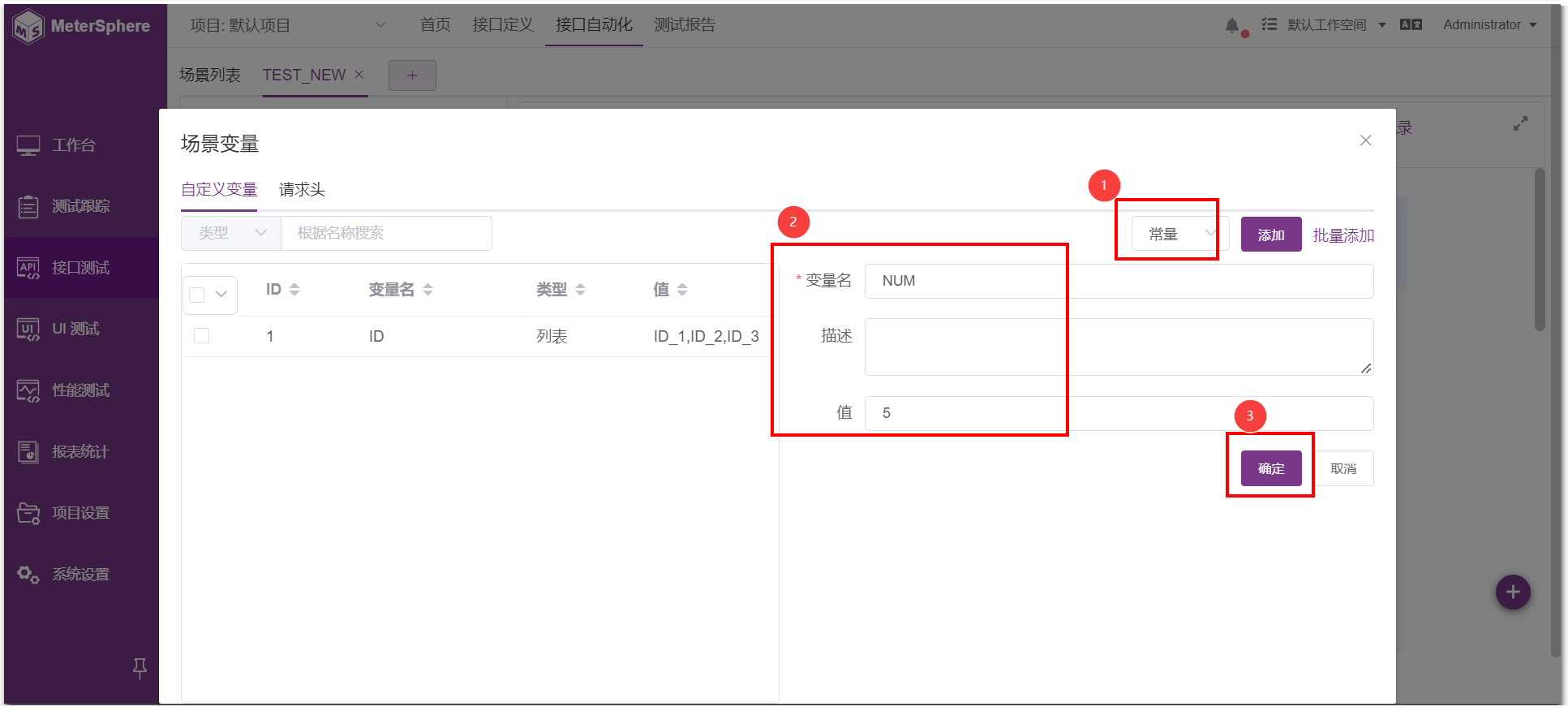Select the 接口测试 API test icon

28,269
